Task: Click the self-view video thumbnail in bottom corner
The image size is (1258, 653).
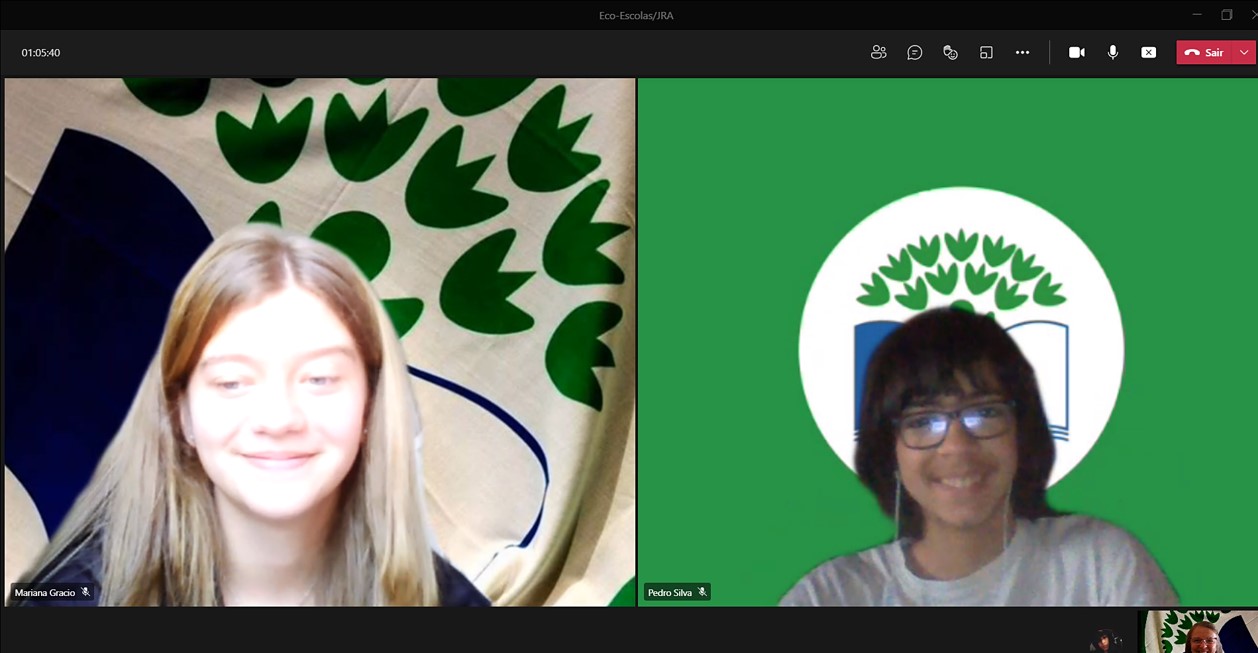Action: (1198, 632)
